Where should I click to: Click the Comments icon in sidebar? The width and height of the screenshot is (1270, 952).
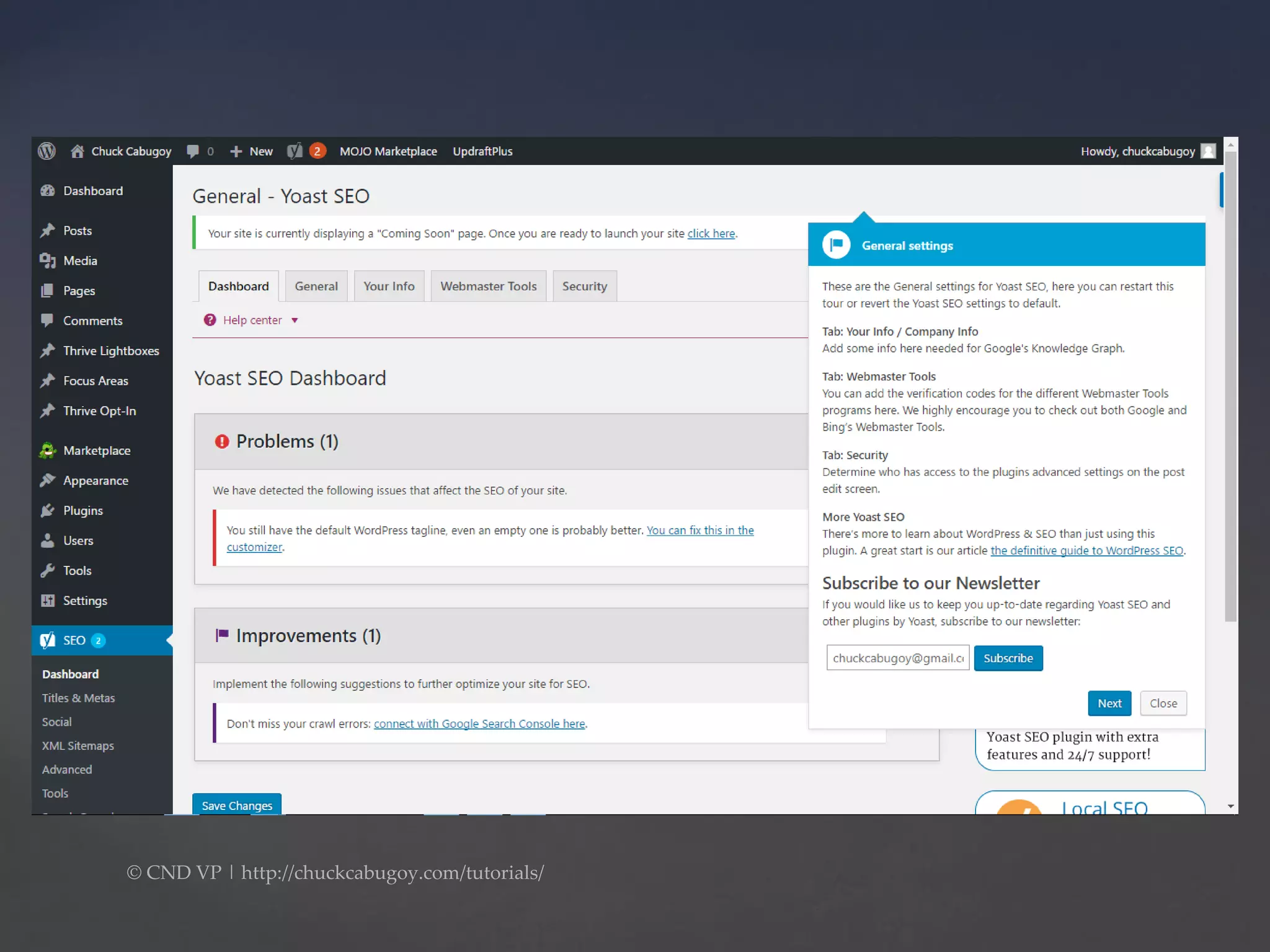[48, 320]
